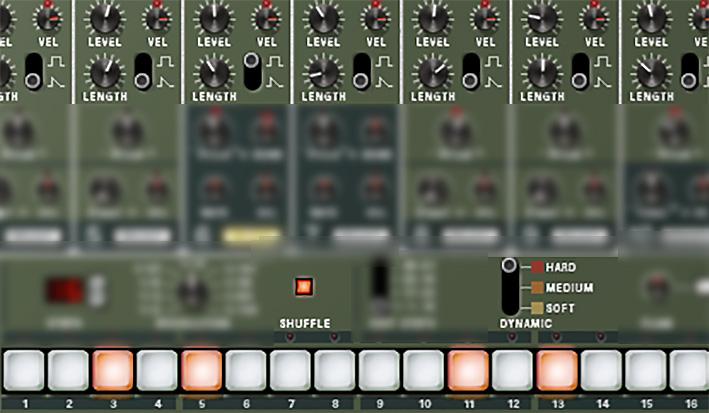709x413 pixels.
Task: Toggle step button 4
Action: [157, 370]
